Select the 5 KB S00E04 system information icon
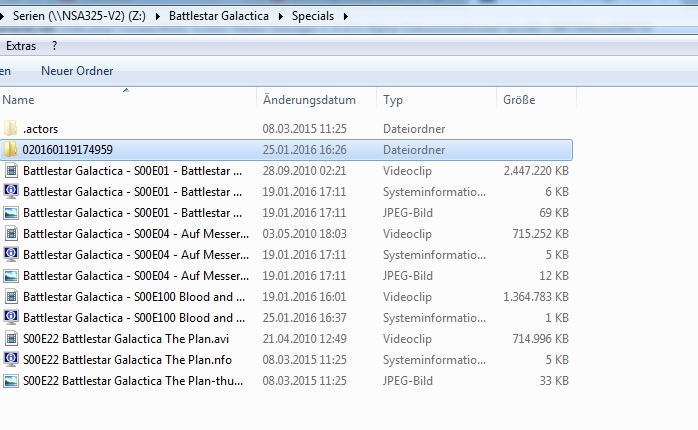This screenshot has width=698, height=430. click(11, 255)
